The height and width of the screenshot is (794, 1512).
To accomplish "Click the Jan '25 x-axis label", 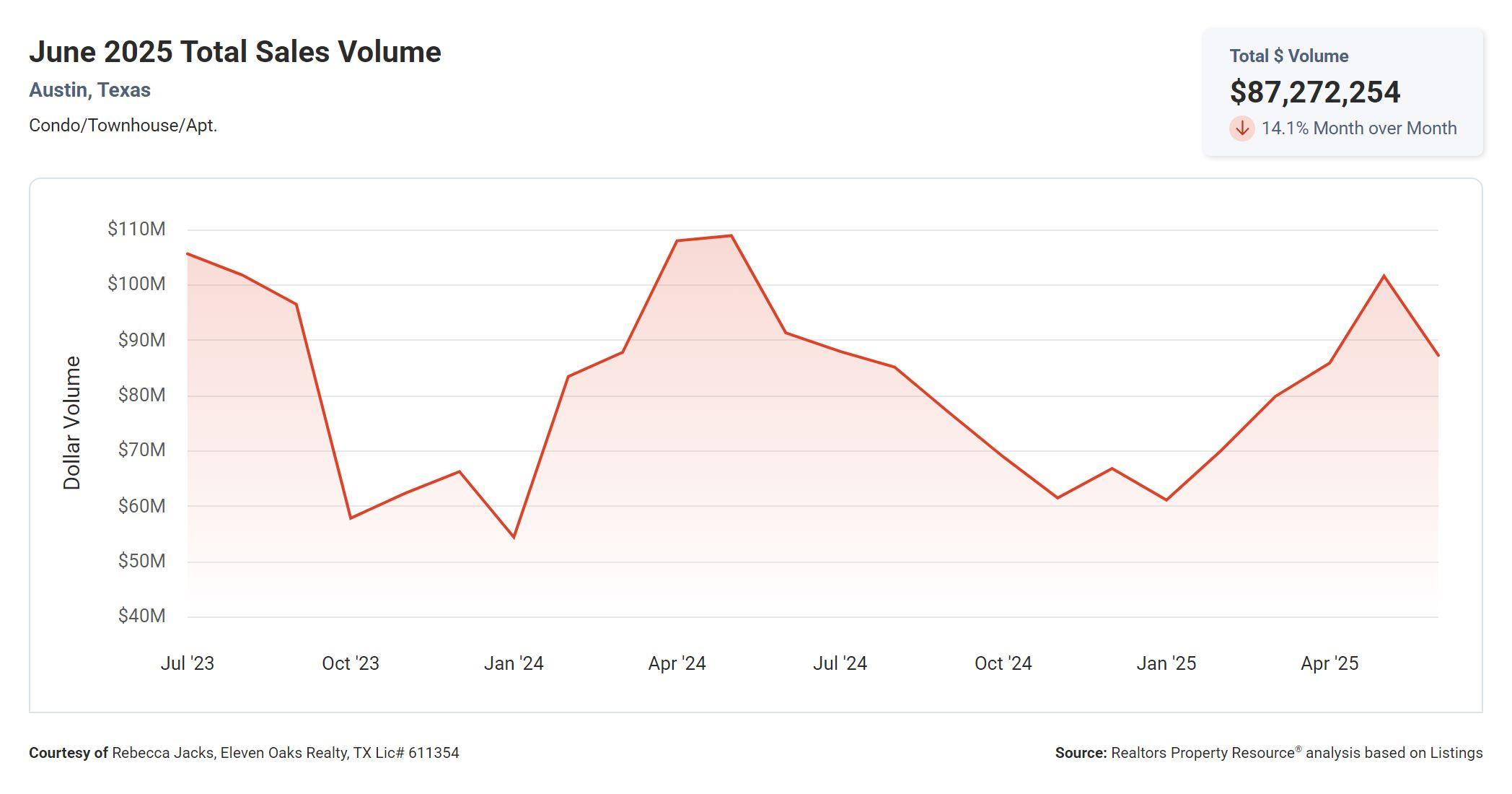I will [1166, 663].
